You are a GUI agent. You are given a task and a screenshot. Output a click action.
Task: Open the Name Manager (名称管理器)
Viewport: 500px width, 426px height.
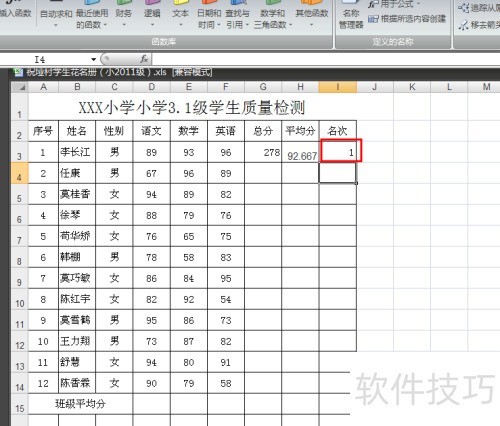click(x=351, y=15)
